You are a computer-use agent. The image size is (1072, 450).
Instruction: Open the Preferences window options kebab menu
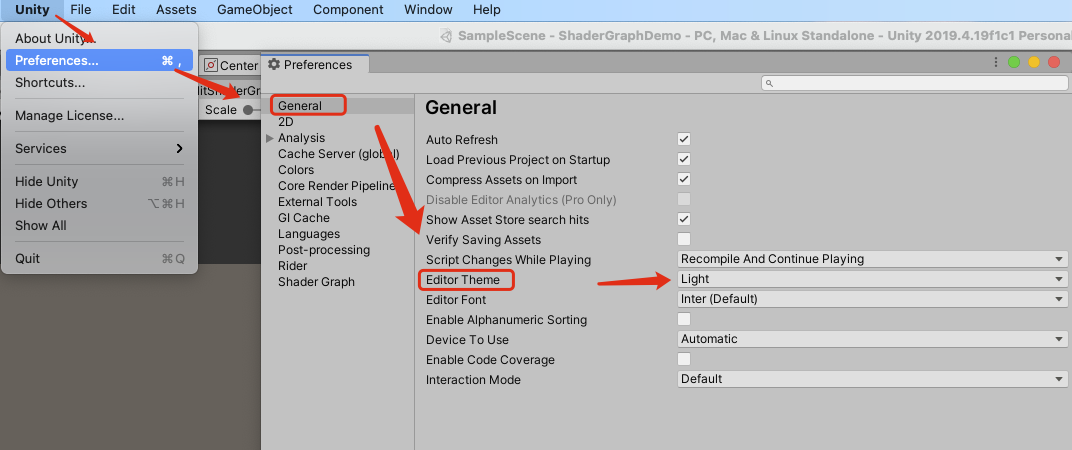(996, 62)
